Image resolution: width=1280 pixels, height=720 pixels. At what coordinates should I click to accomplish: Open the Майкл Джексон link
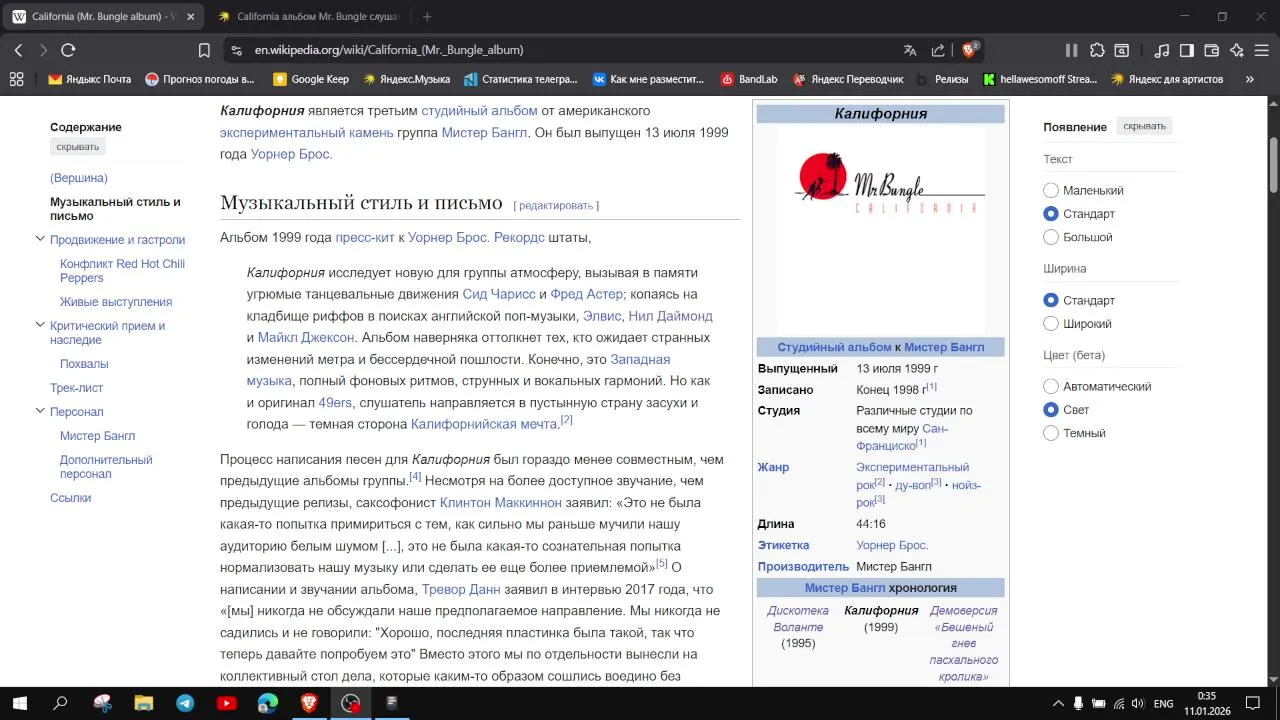click(x=306, y=338)
